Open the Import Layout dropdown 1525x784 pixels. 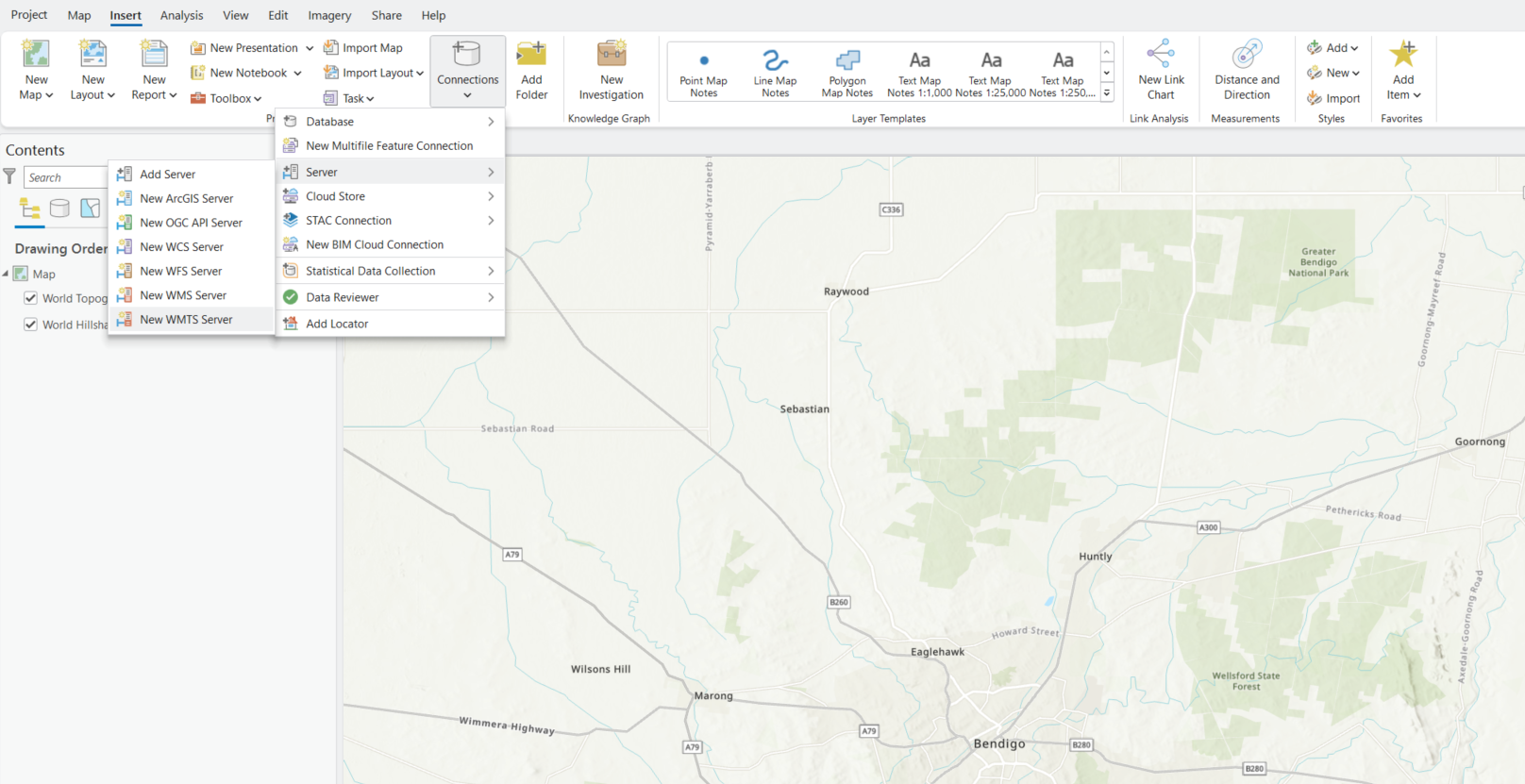[373, 73]
